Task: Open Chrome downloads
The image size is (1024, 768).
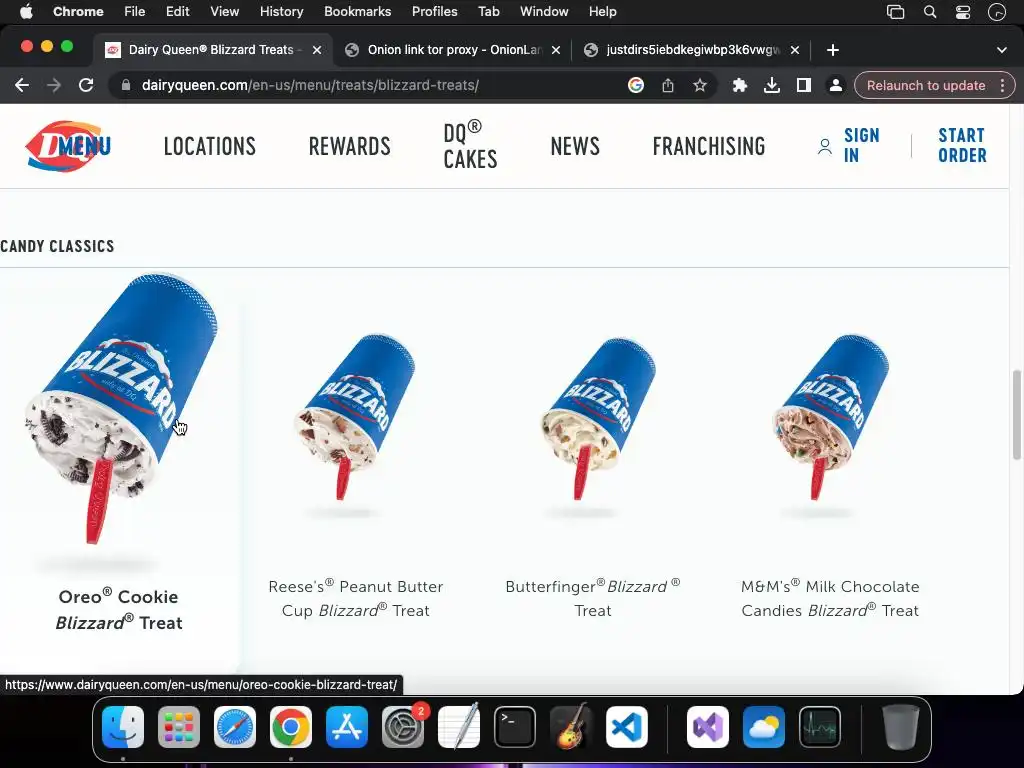Action: (772, 85)
